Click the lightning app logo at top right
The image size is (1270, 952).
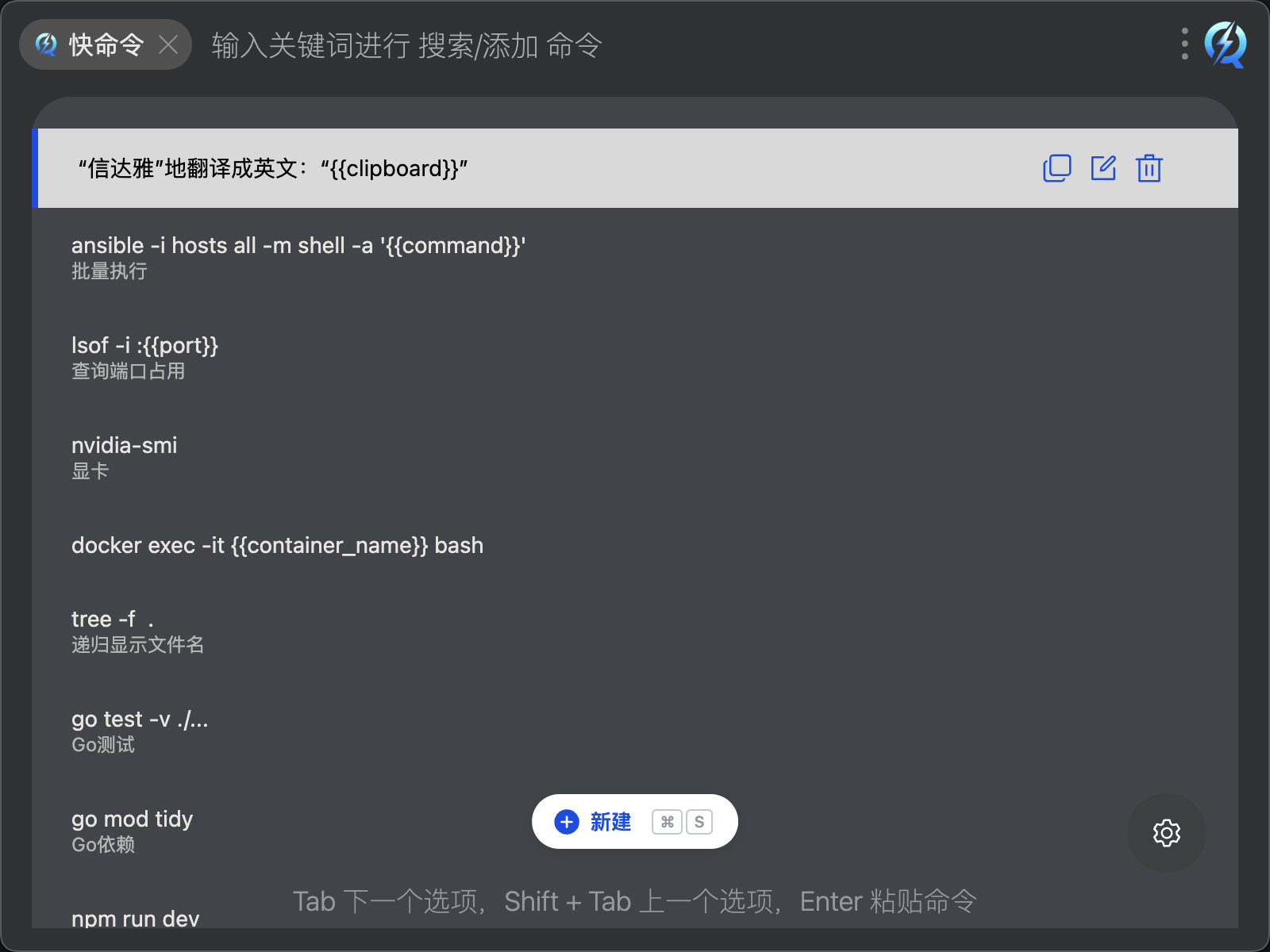[1225, 44]
